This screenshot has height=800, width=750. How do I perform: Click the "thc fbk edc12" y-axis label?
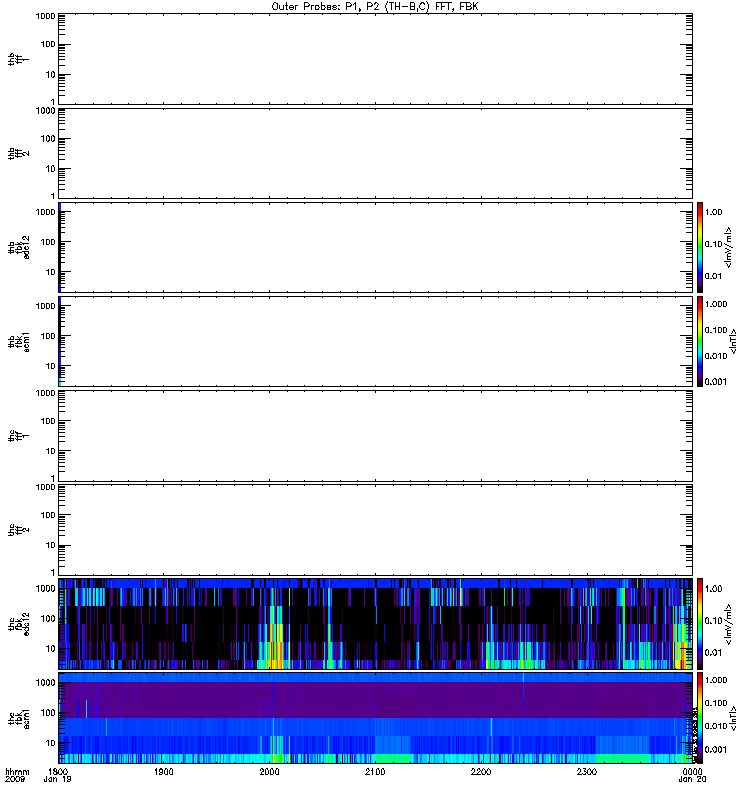[x=19, y=623]
